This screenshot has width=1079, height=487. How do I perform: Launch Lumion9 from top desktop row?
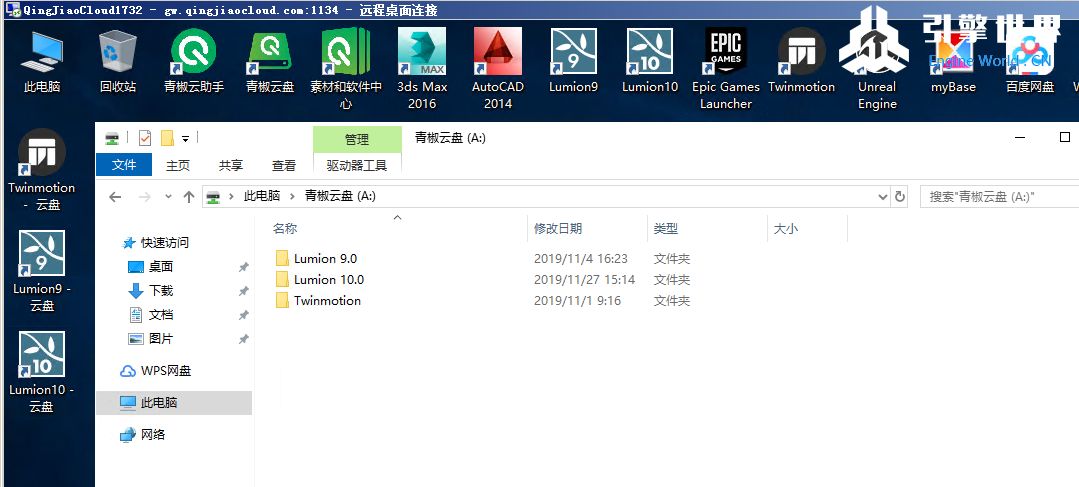(x=573, y=62)
